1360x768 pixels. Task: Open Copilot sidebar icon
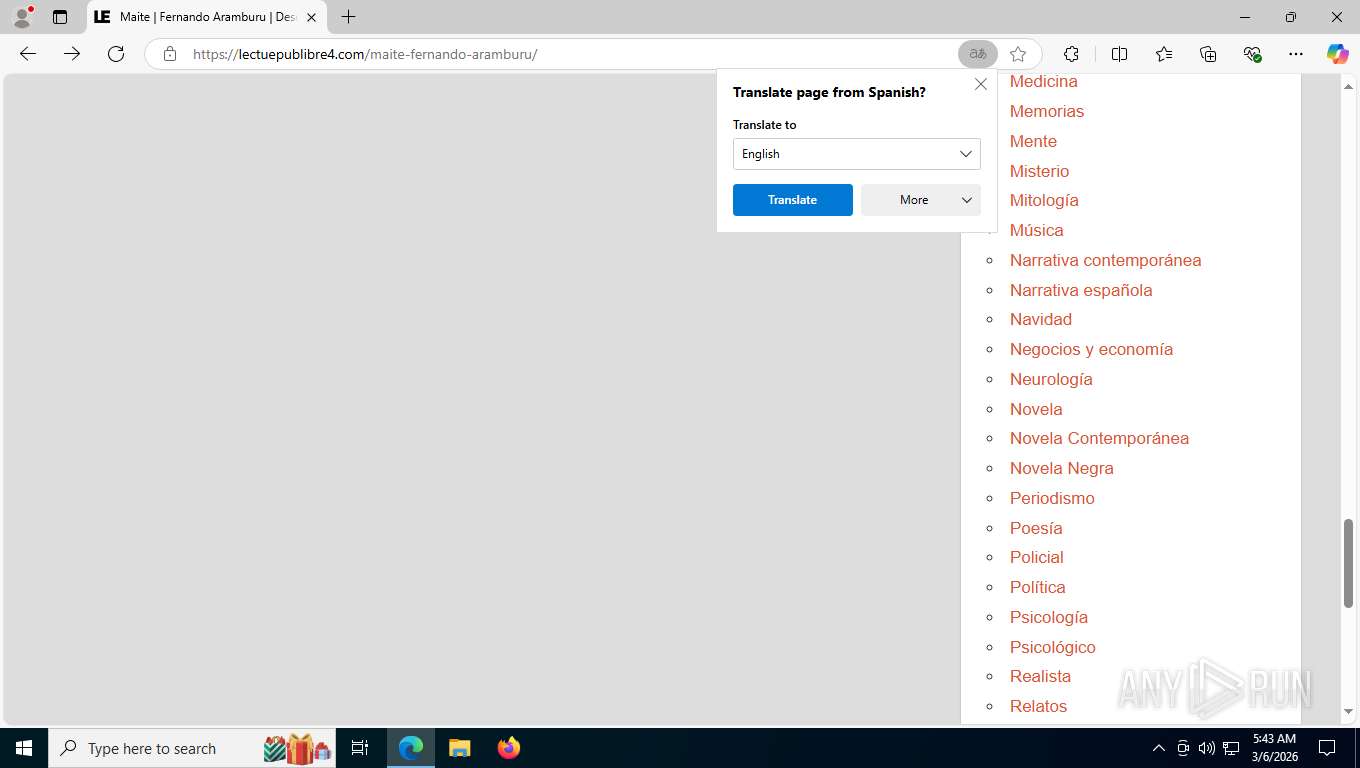[x=1338, y=54]
